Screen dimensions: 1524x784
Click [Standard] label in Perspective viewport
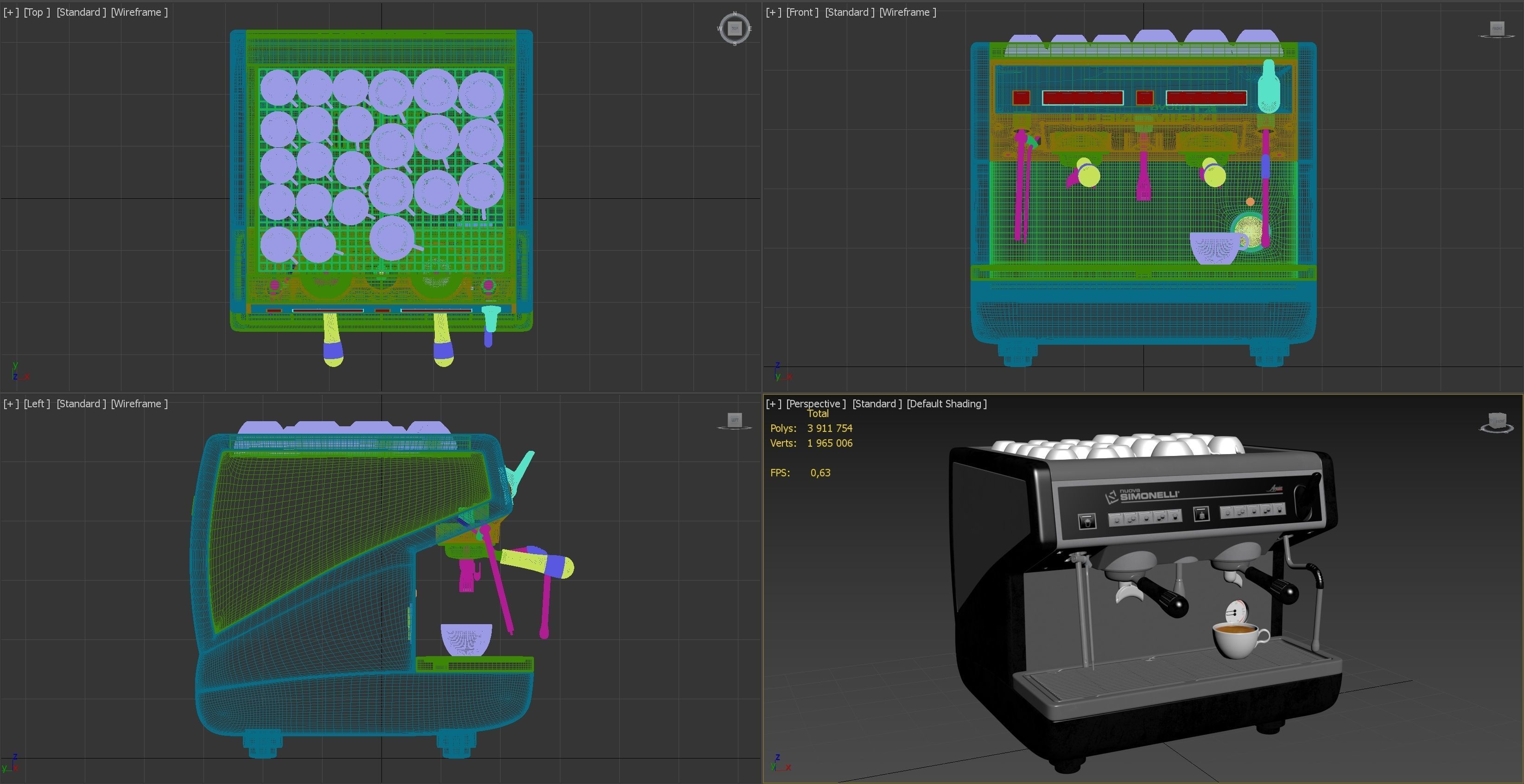(877, 404)
